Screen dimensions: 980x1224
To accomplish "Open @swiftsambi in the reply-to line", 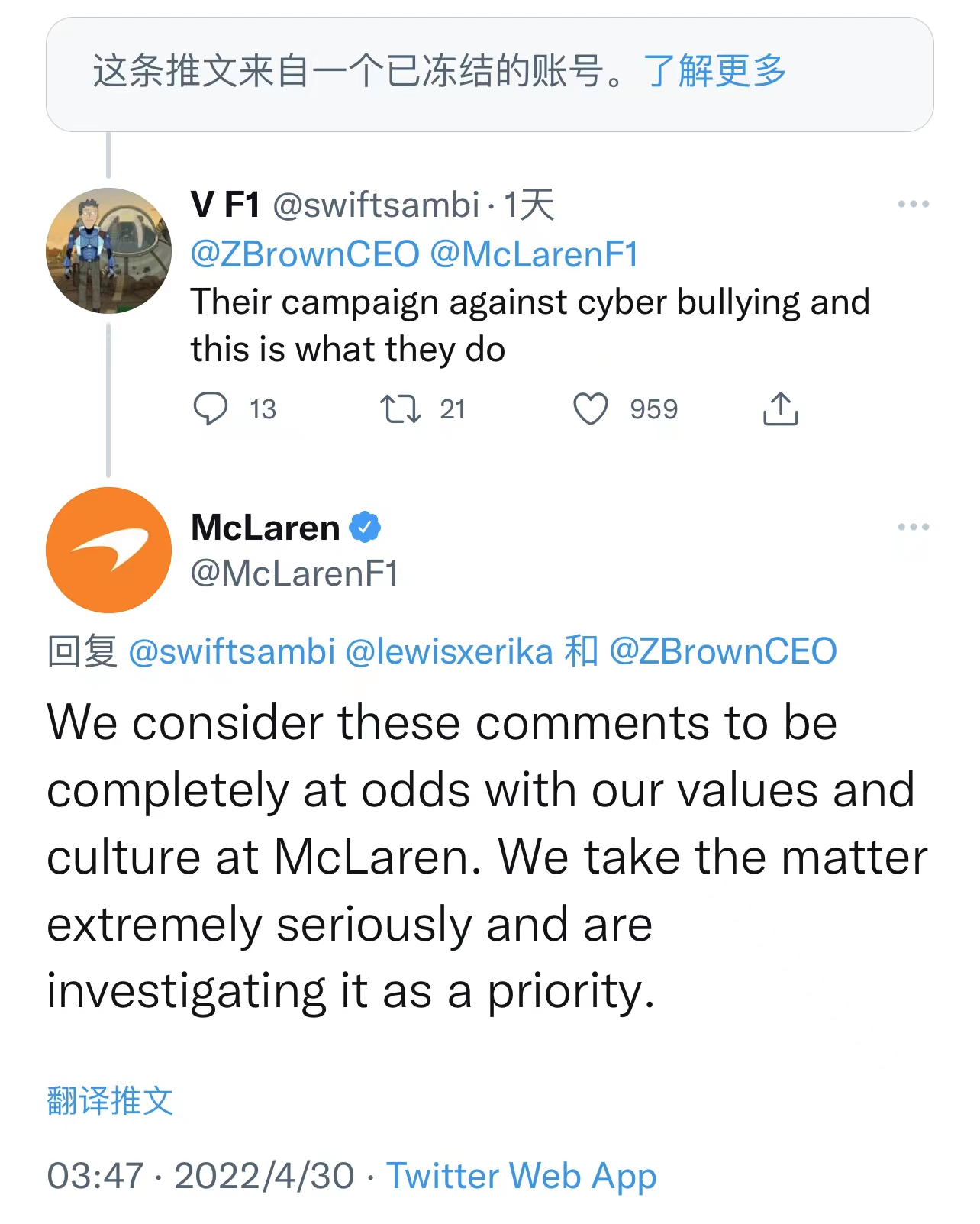I will click(x=232, y=652).
